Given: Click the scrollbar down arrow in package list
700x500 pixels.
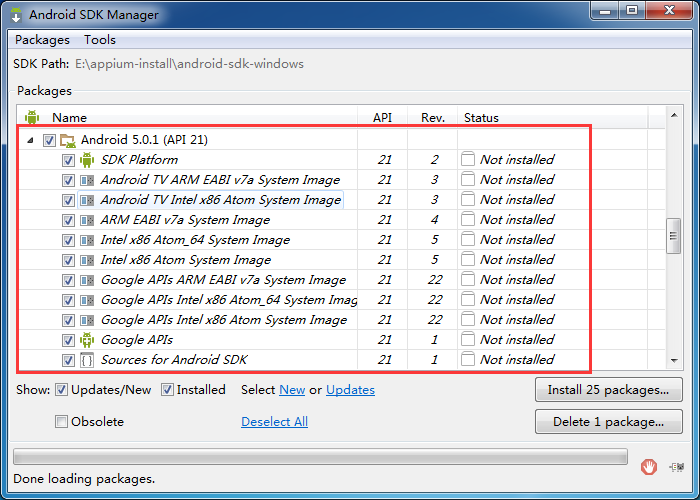Looking at the screenshot, I should click(674, 361).
